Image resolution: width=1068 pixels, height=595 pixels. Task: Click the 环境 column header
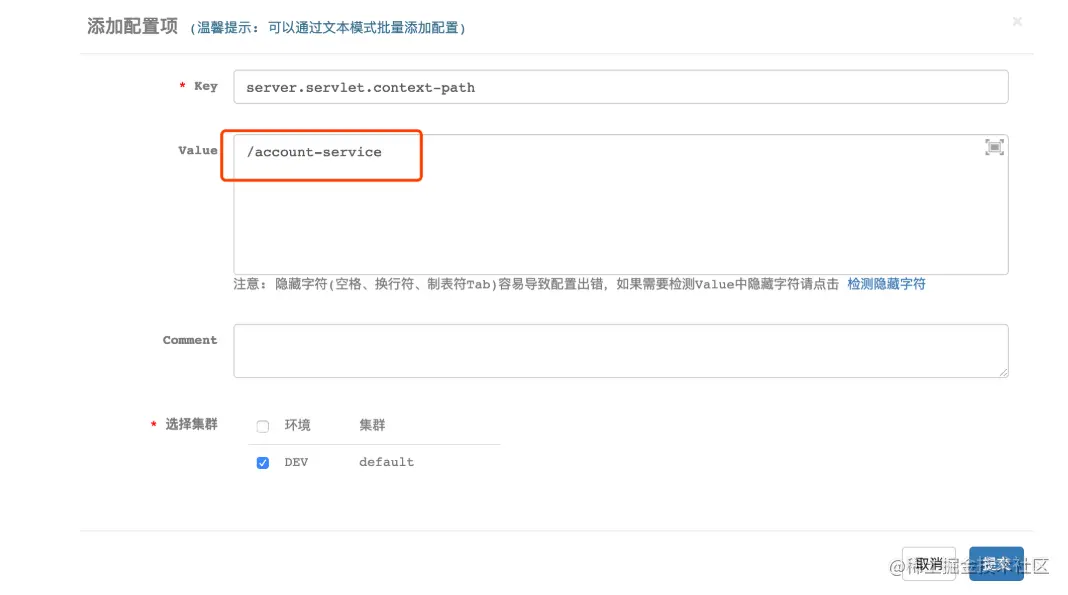298,425
